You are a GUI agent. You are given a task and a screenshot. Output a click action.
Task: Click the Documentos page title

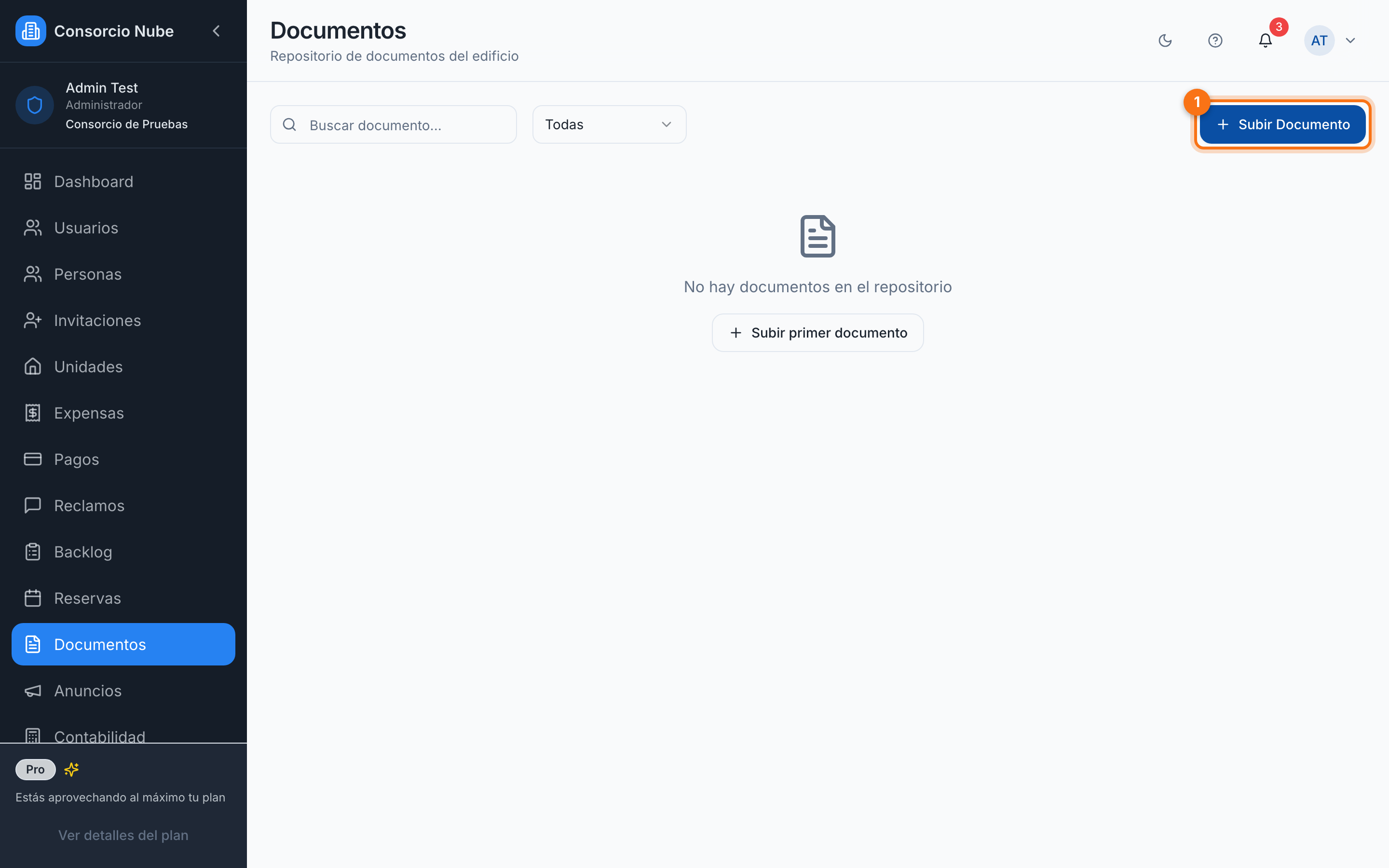[338, 30]
